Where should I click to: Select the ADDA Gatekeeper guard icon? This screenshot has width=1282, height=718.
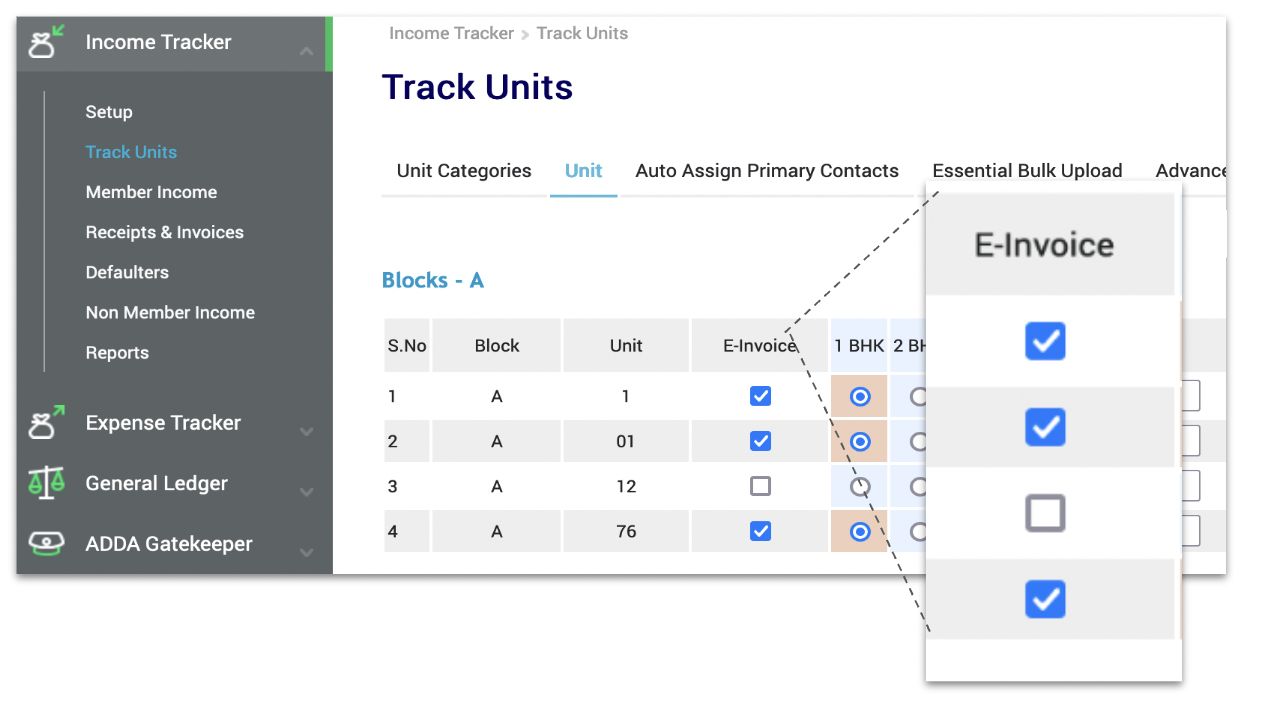[x=44, y=543]
